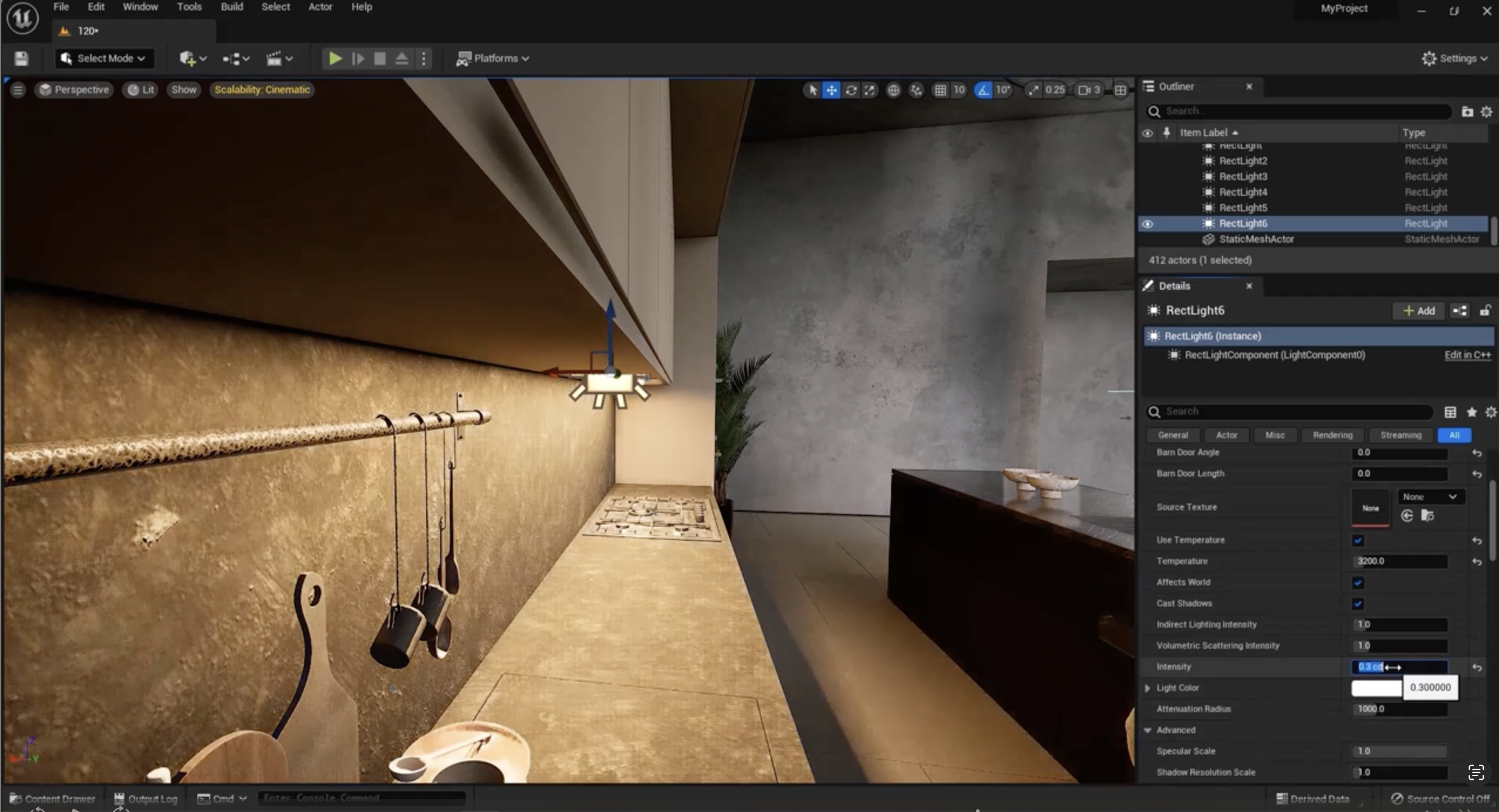Click the Add component button

click(1419, 310)
